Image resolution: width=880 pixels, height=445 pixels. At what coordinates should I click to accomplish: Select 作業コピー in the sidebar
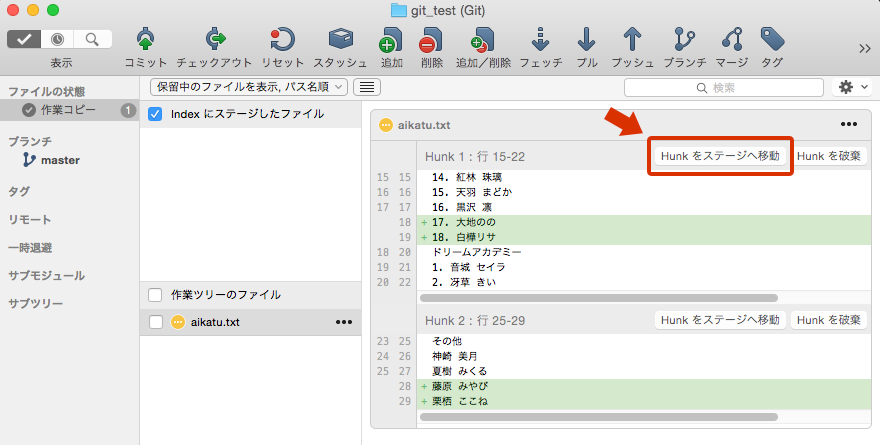click(70, 110)
